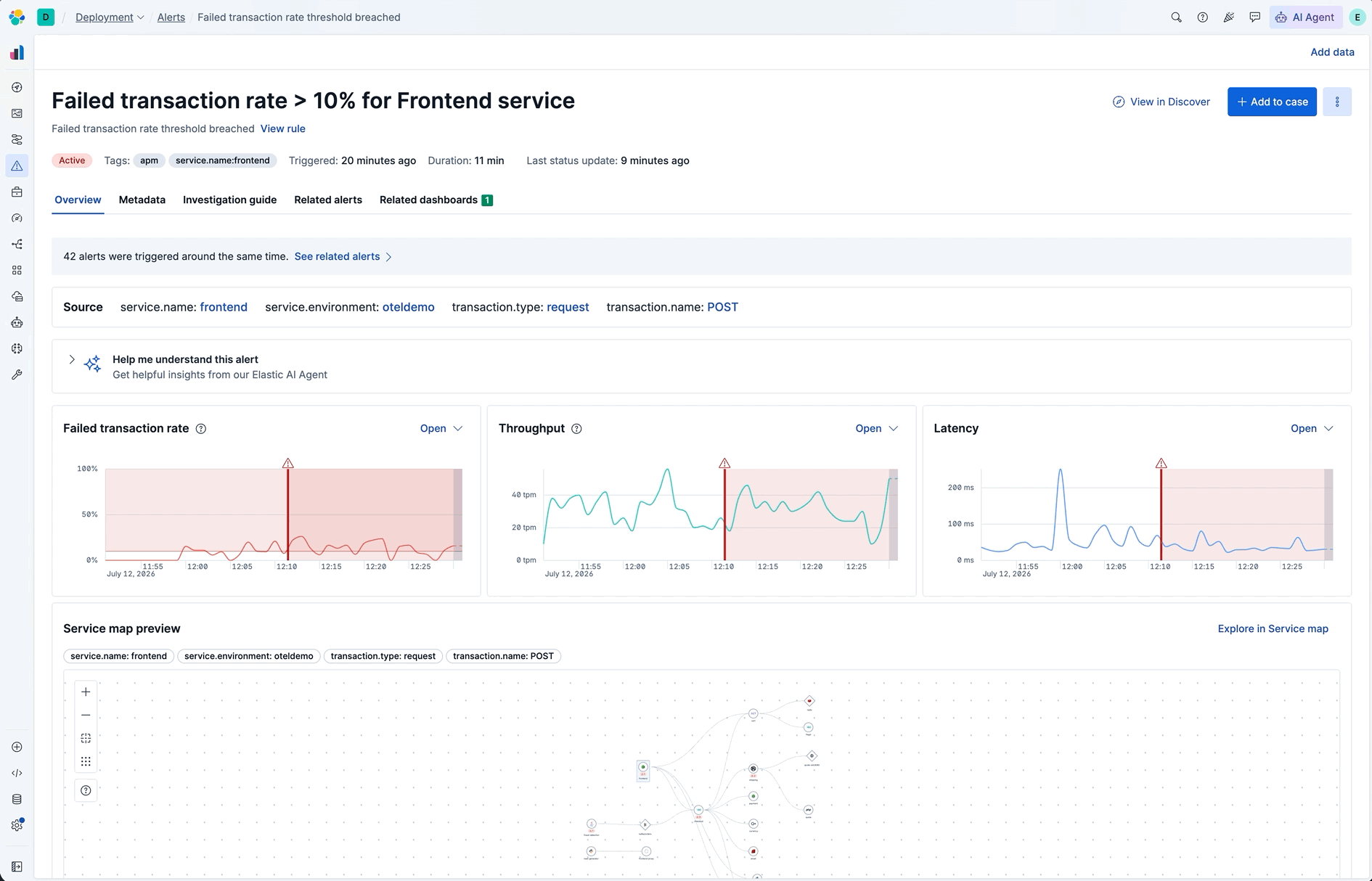
Task: Click View in Discover
Action: tap(1161, 102)
